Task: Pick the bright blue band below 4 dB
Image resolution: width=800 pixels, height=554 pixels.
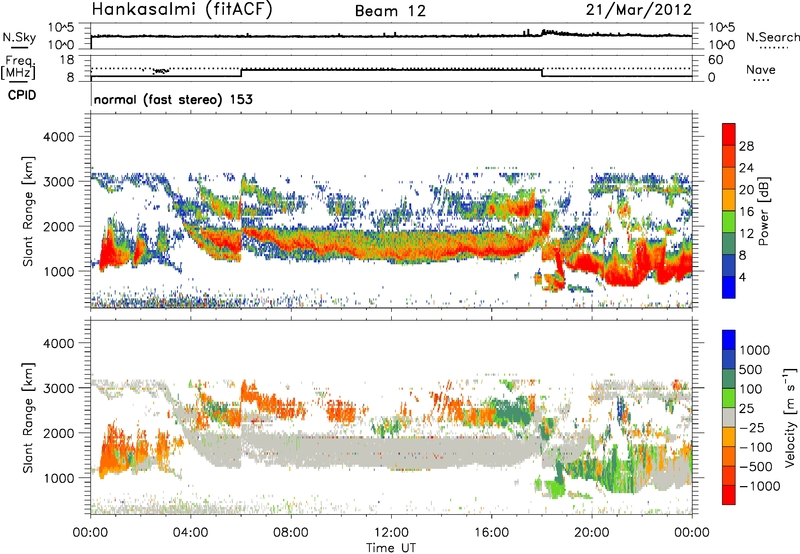Action: coord(729,287)
